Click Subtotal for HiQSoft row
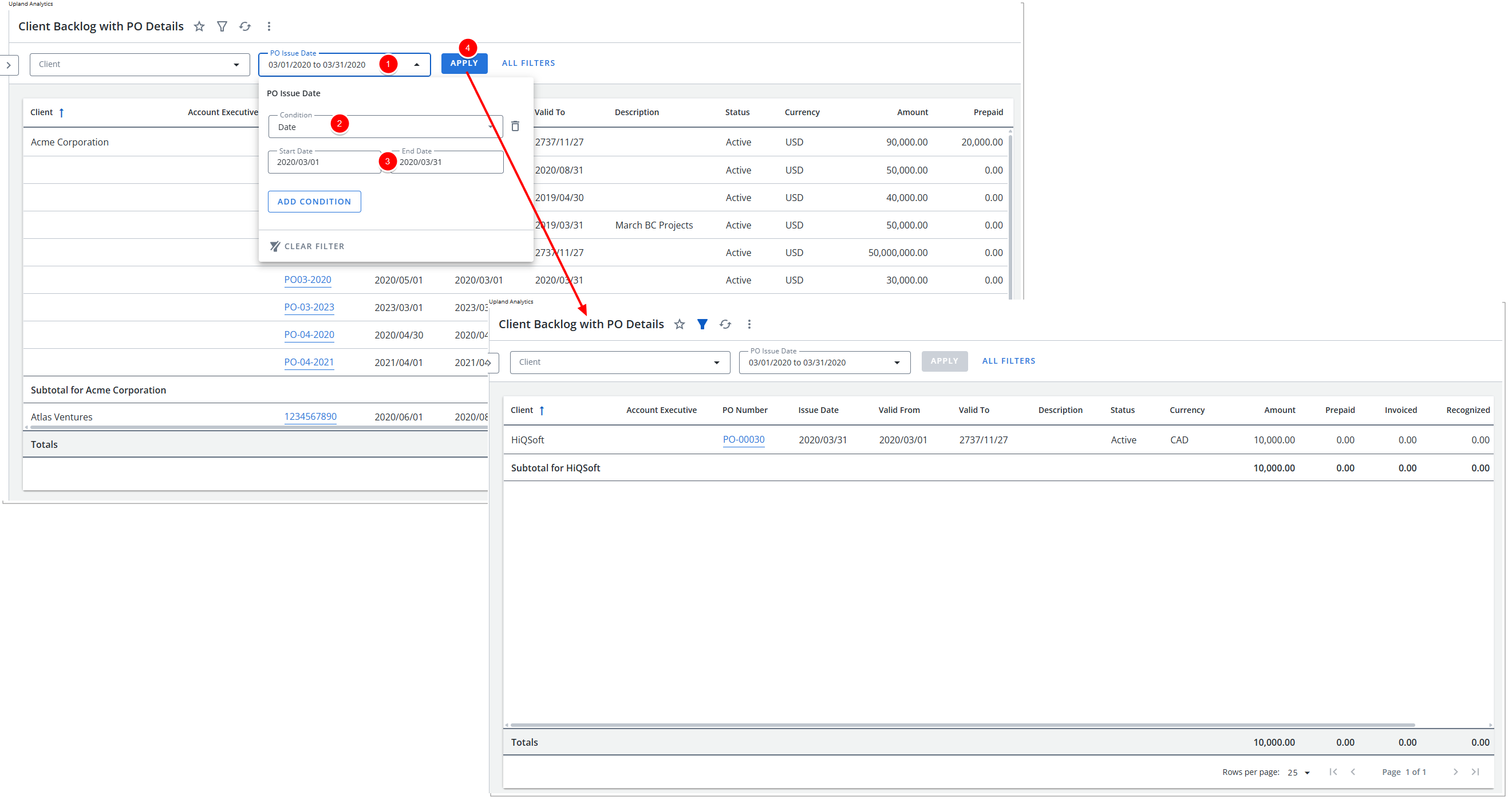This screenshot has width=1512, height=803. (998, 468)
